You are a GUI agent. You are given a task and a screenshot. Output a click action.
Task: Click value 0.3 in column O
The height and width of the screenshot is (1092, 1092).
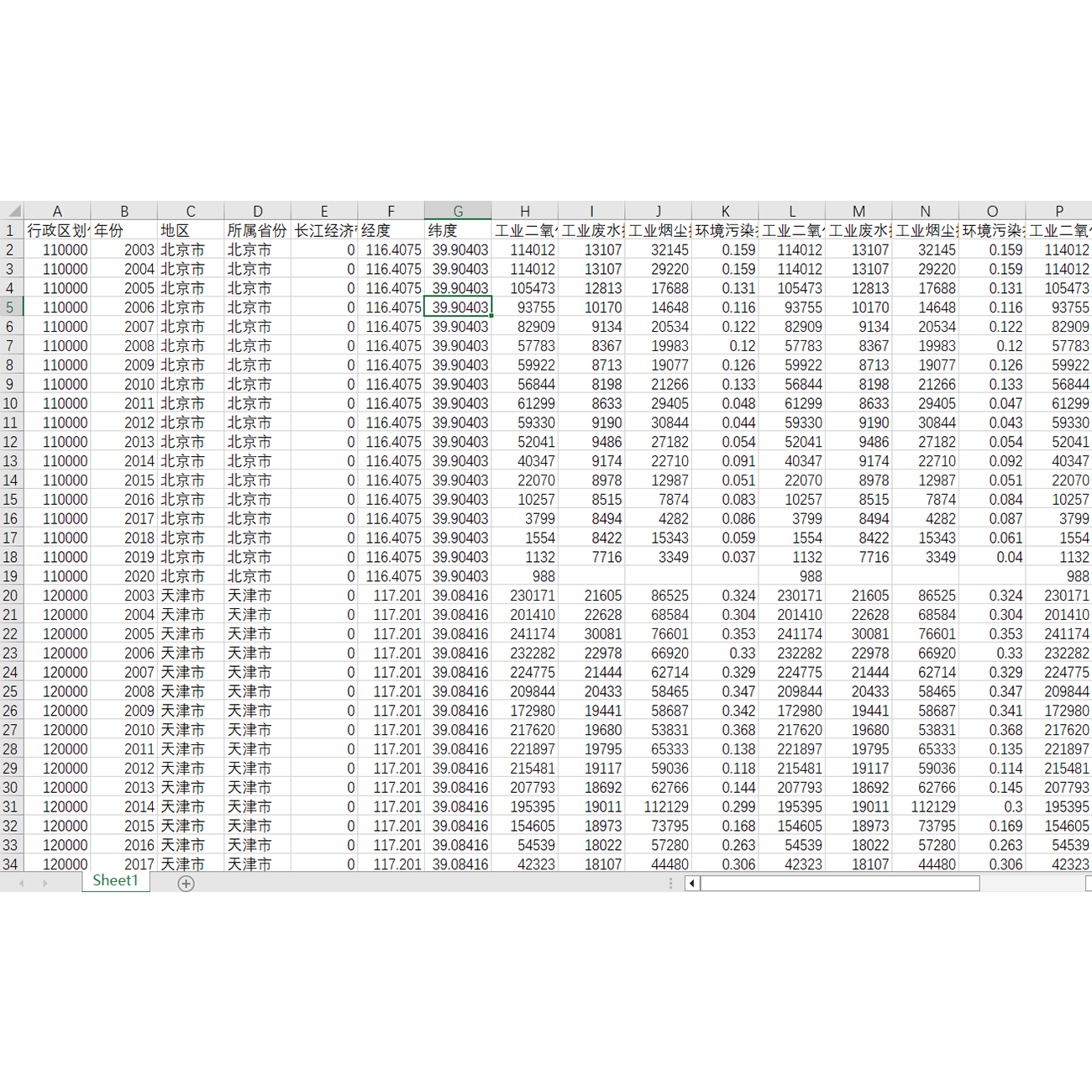(x=992, y=806)
